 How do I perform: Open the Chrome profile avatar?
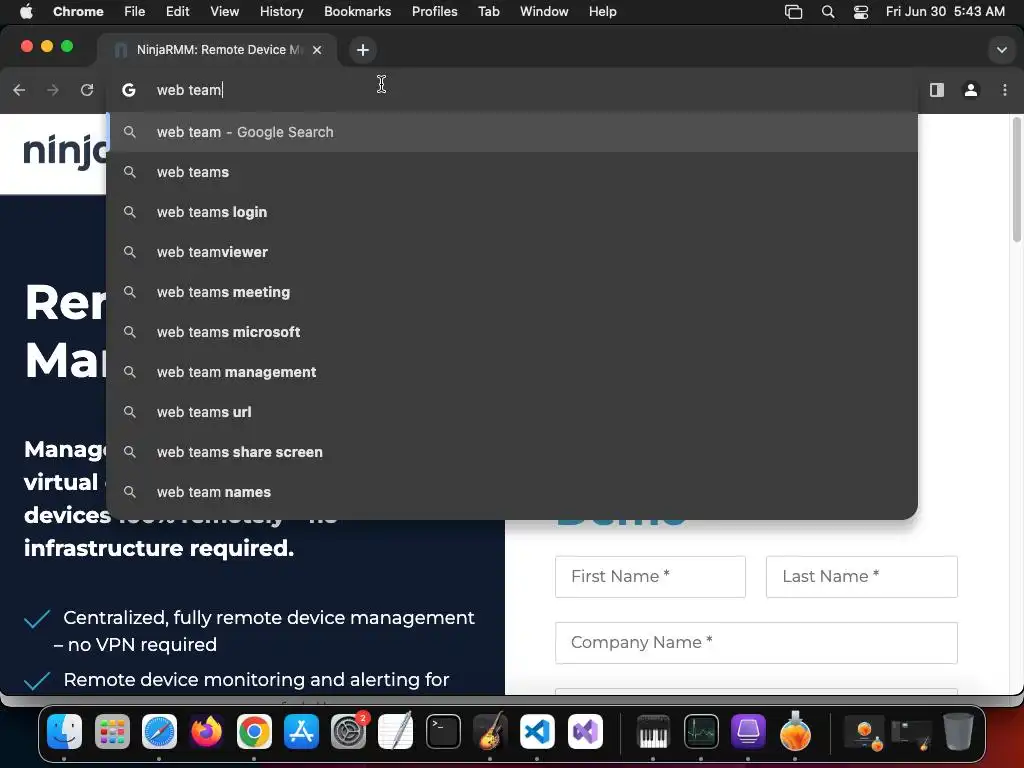point(971,90)
